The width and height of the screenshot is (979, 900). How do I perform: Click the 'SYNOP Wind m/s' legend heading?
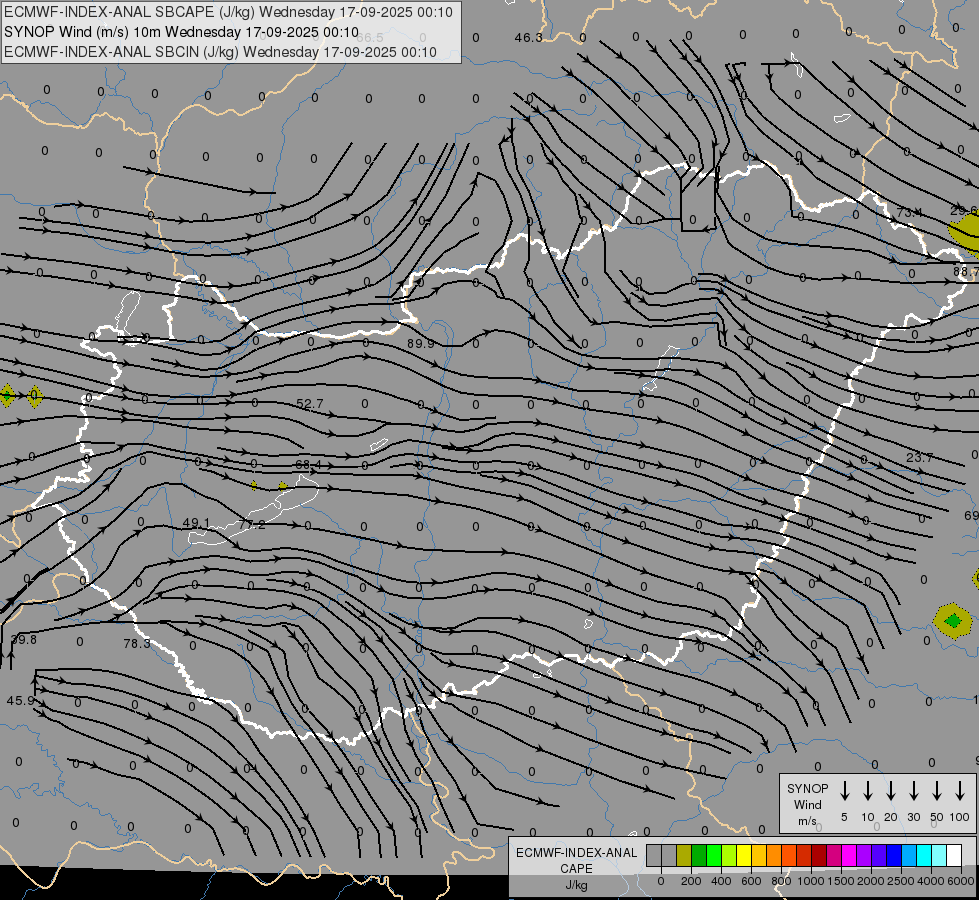(807, 804)
